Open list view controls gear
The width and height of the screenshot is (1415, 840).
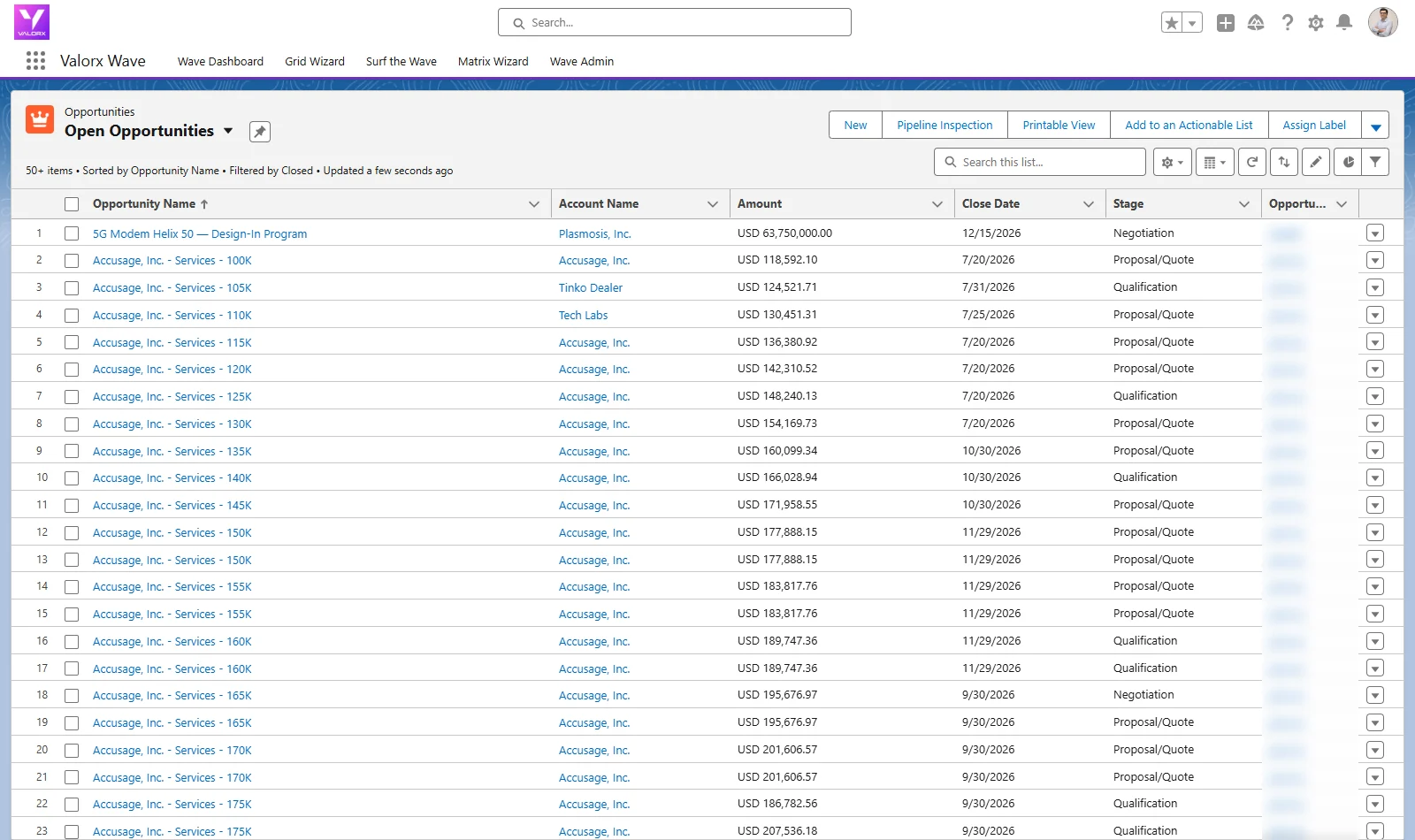click(x=1172, y=163)
